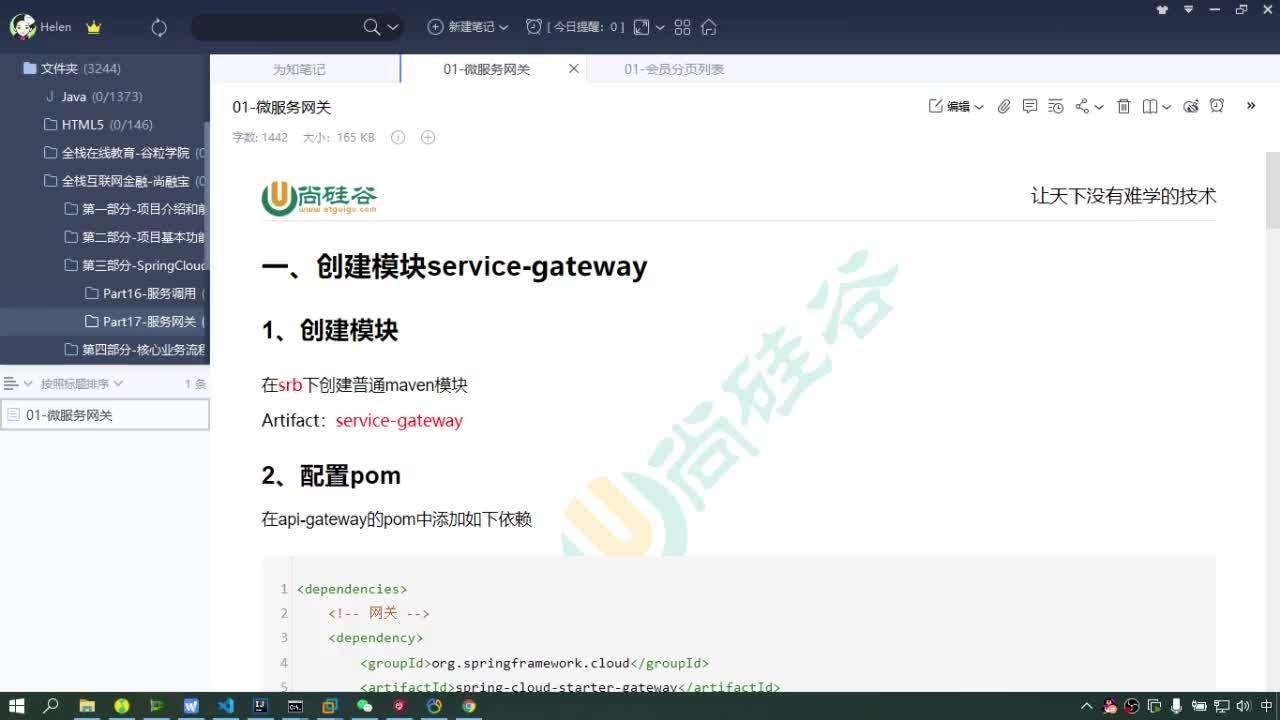
Task: Switch to the 01-微服务网关 tab
Action: (486, 69)
